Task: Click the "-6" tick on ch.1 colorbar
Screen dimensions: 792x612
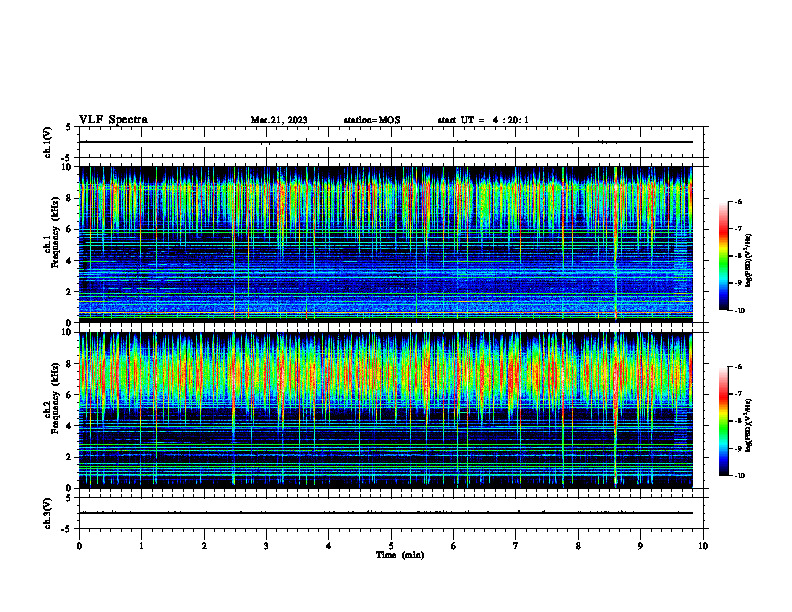Action: click(x=738, y=202)
